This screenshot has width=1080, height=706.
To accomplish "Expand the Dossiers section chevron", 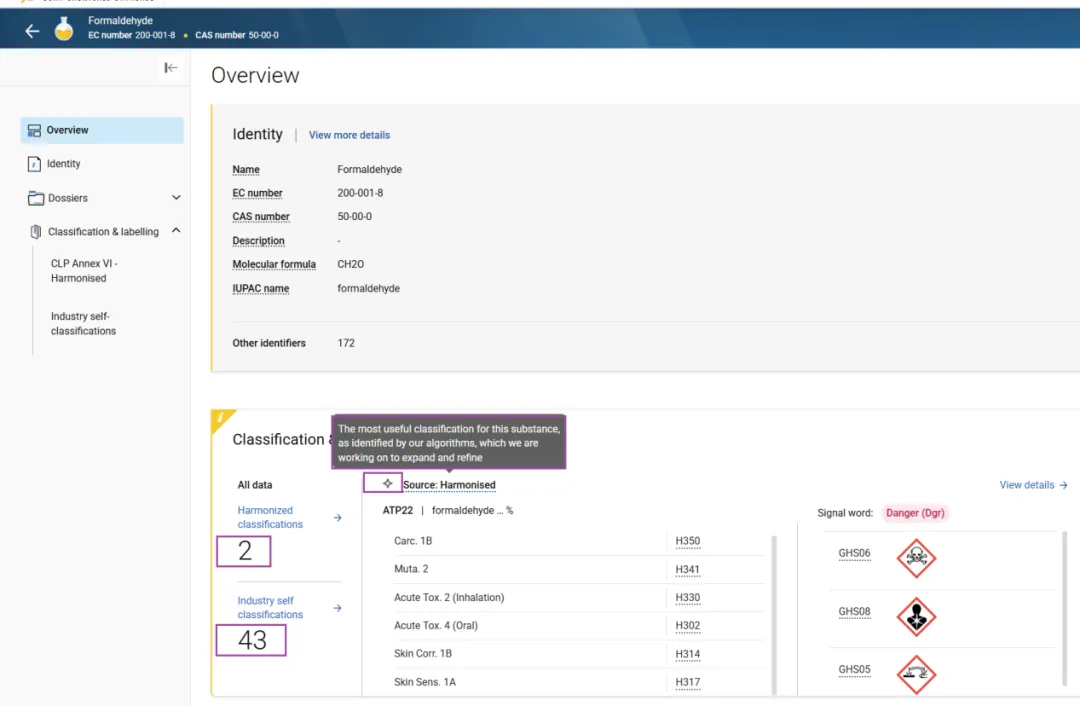I will tap(176, 198).
